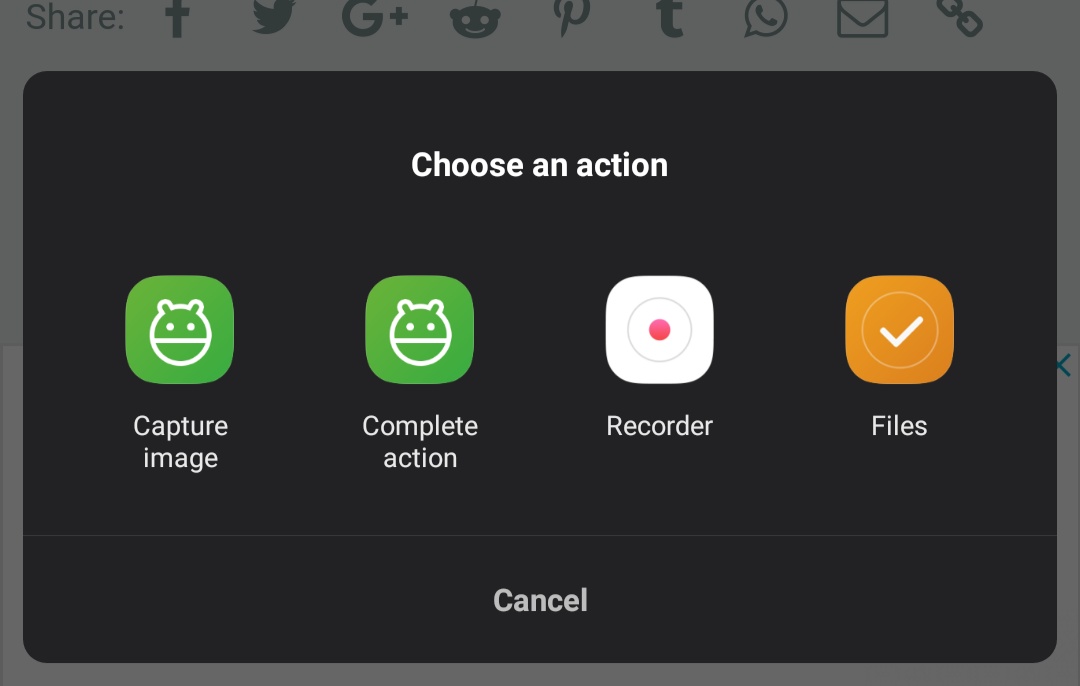Open the Recorder app icon
This screenshot has height=686, width=1080.
click(x=659, y=329)
